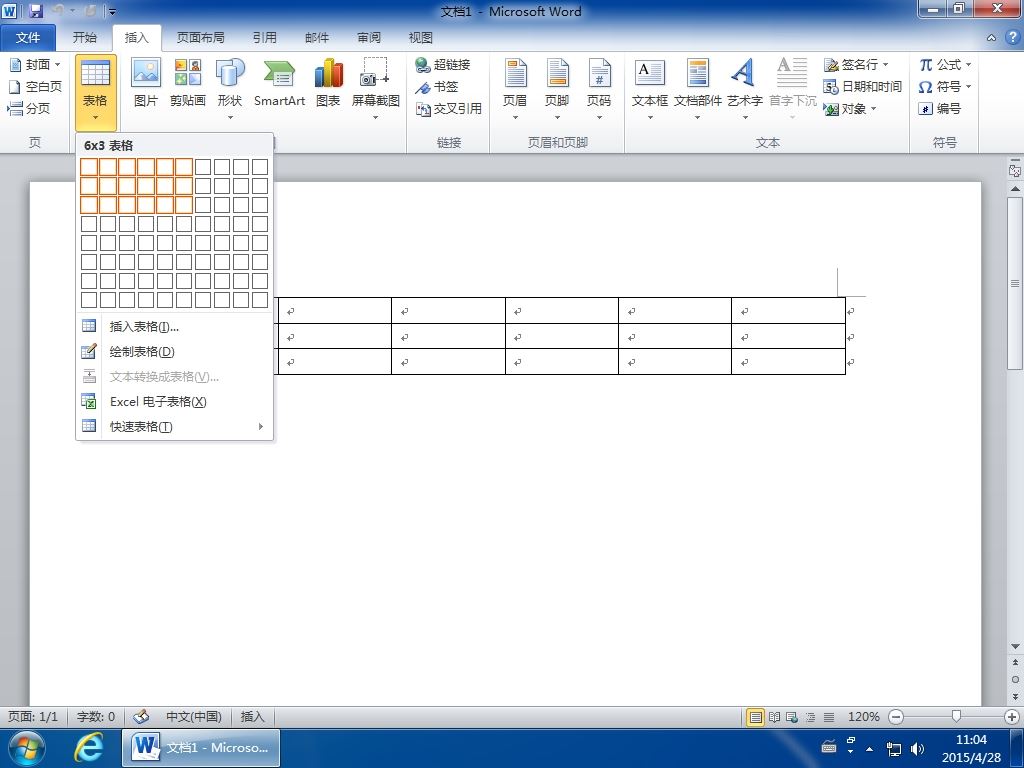Open 页码 page number options
Image resolution: width=1024 pixels, height=768 pixels.
599,88
